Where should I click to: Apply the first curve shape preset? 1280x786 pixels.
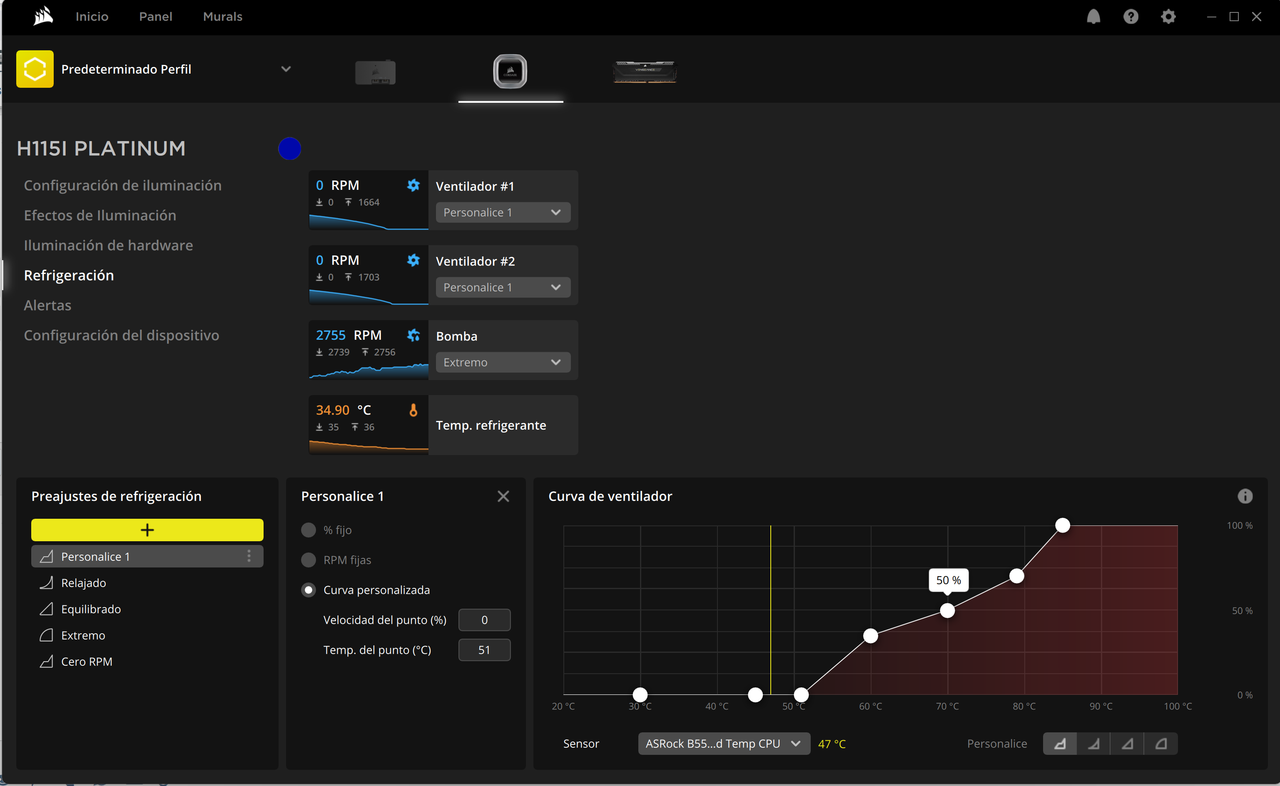click(x=1060, y=744)
